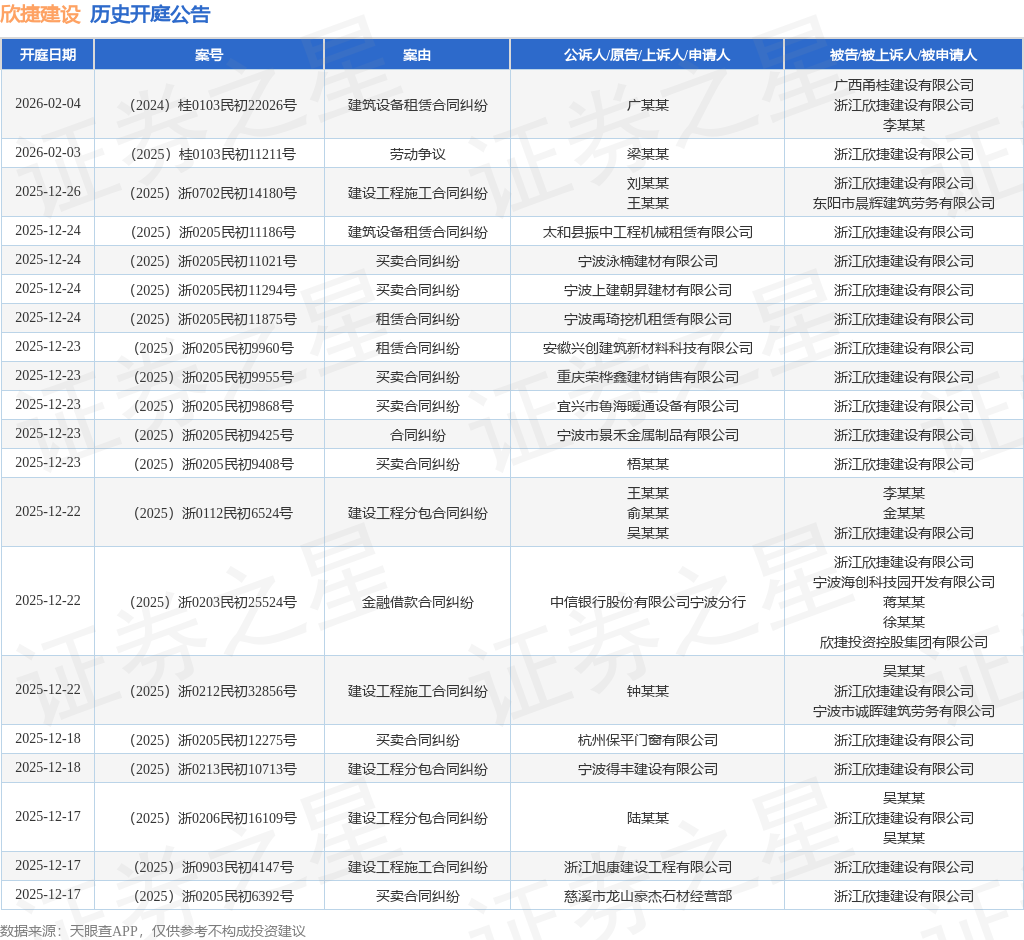Click plaintiff 广某某
This screenshot has width=1024, height=940.
tap(647, 105)
